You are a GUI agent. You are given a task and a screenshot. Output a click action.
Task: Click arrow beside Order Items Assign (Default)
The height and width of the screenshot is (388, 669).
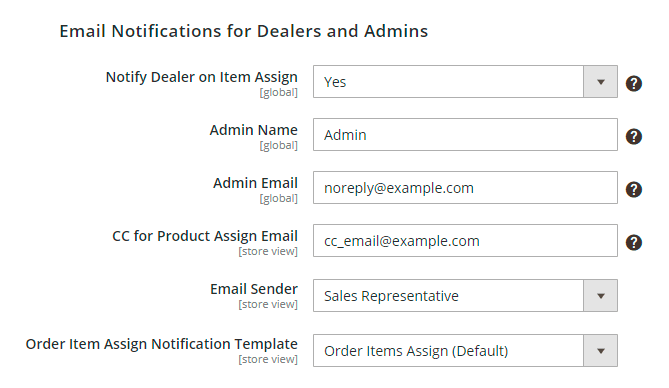(601, 350)
